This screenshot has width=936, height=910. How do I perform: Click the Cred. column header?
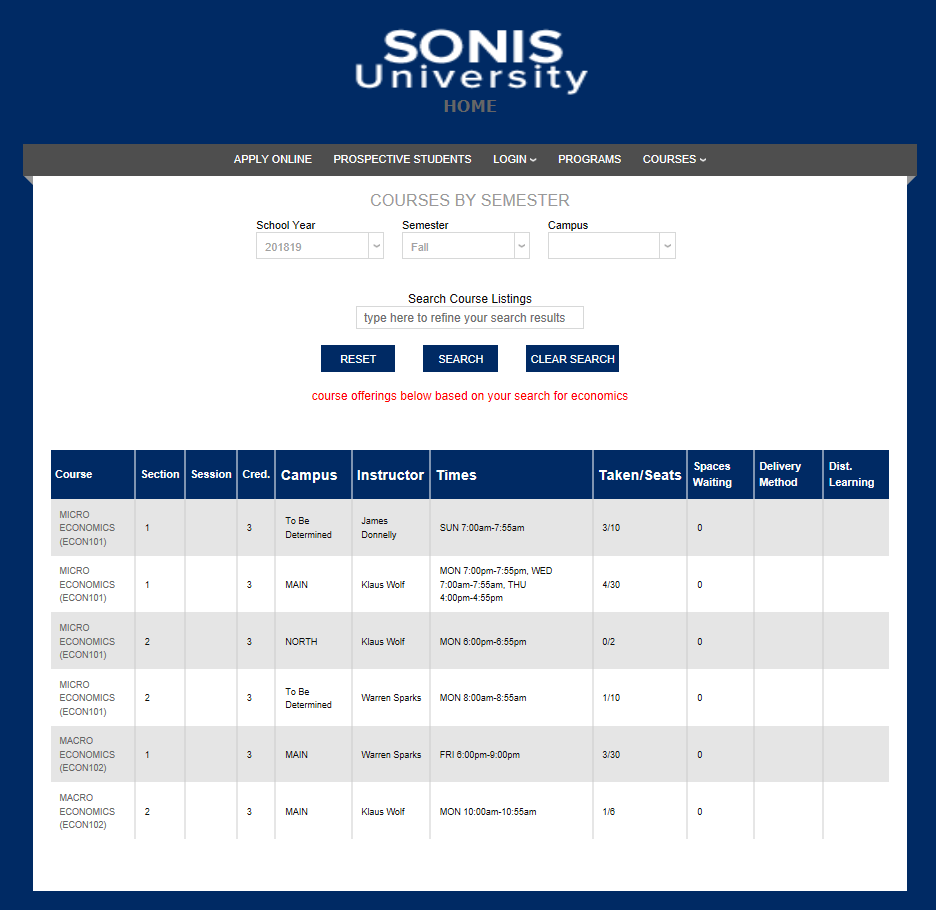(256, 474)
